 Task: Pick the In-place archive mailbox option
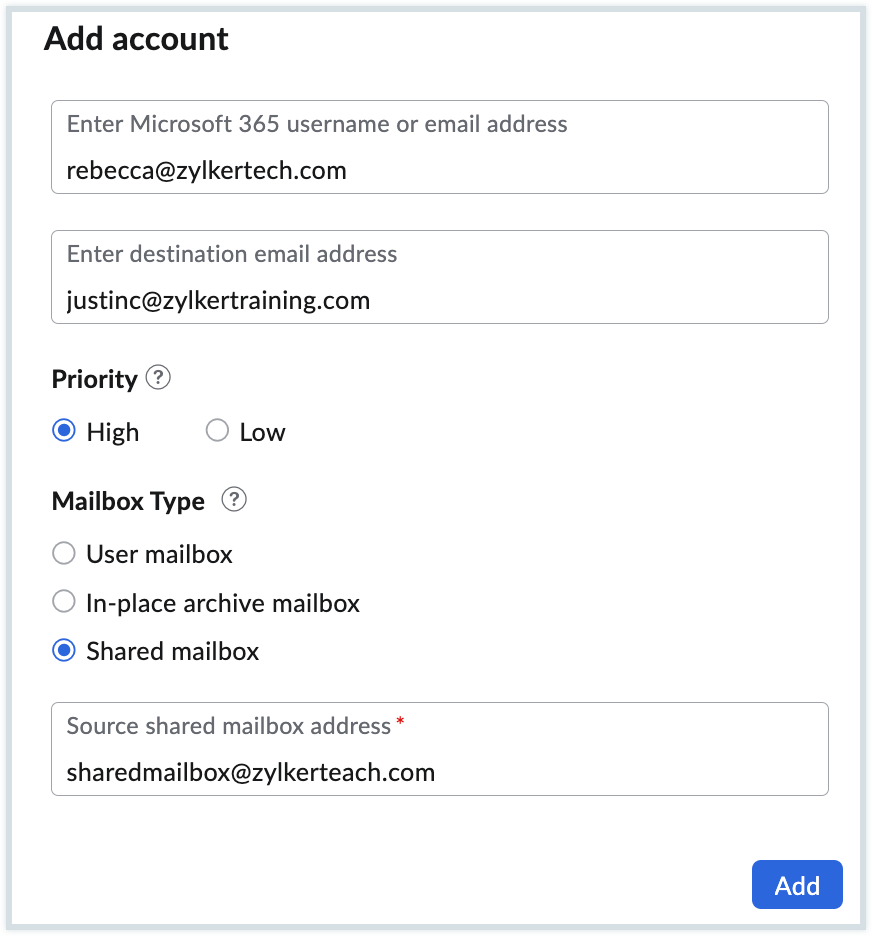[64, 602]
